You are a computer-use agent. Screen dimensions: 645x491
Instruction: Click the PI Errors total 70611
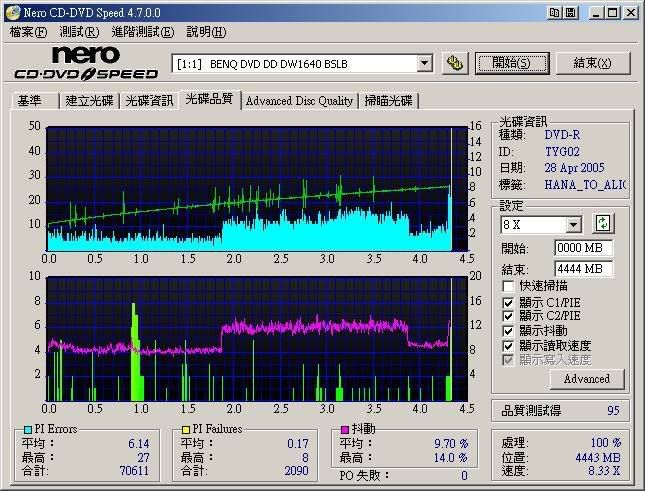click(x=134, y=470)
